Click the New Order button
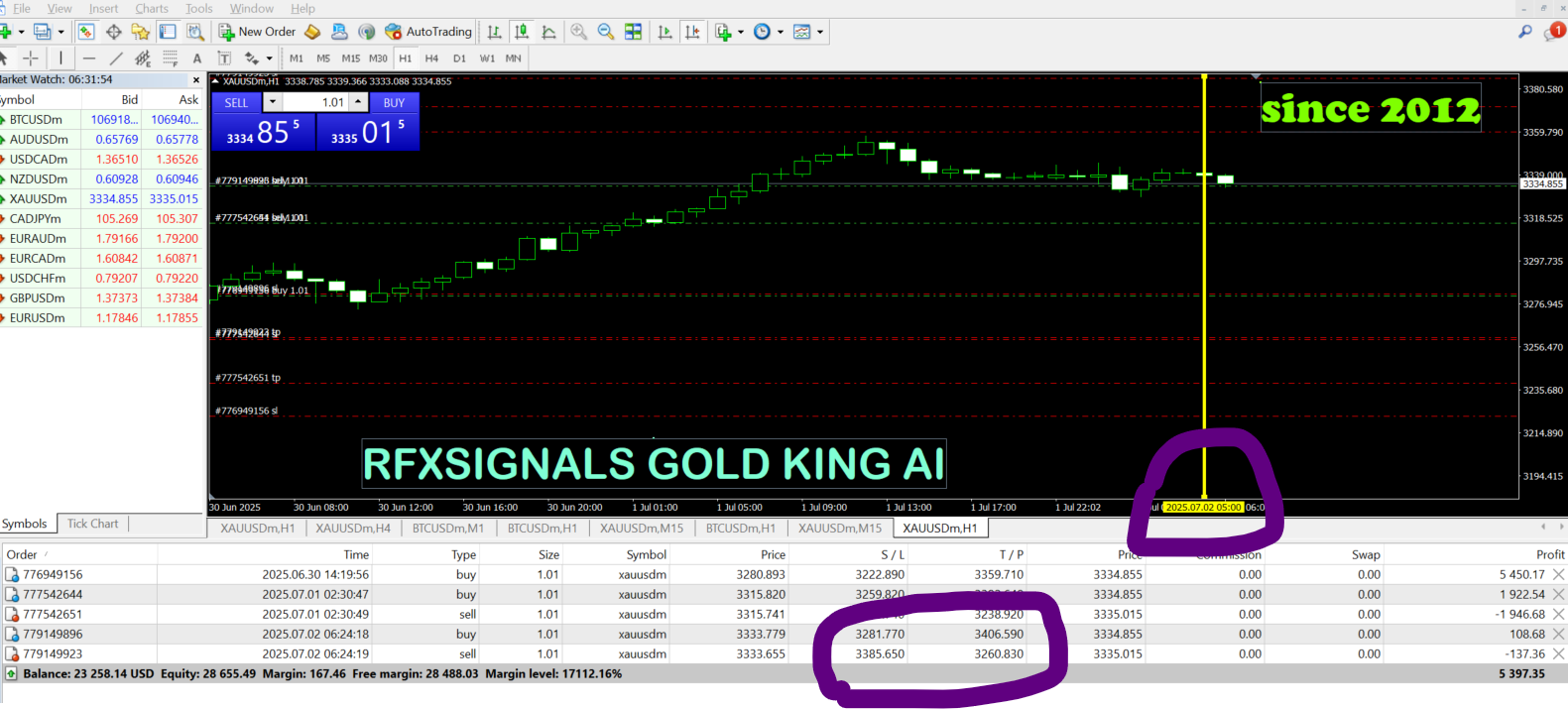Screen dimensions: 1568x710 (x=257, y=32)
